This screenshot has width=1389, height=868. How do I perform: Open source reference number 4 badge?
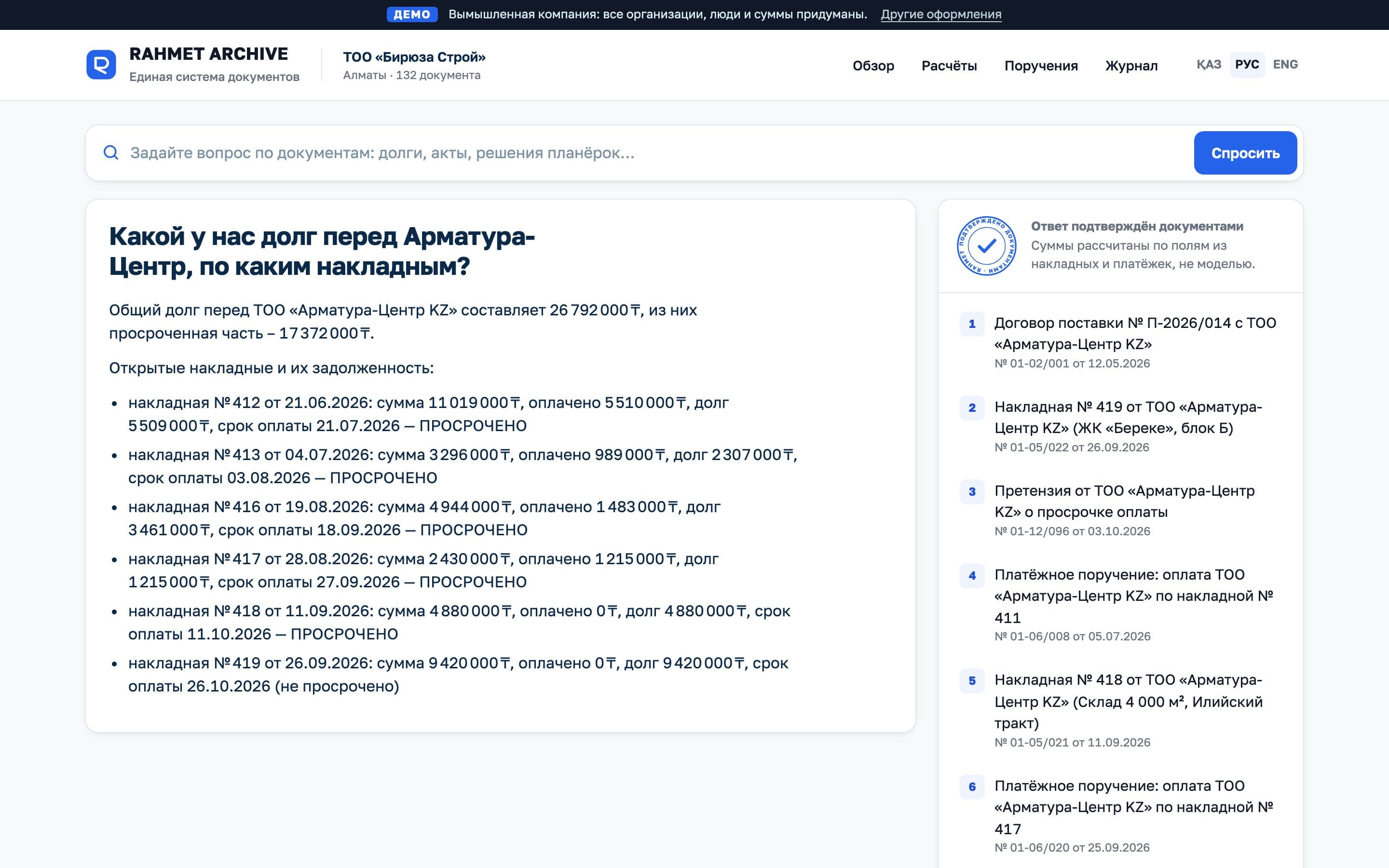(972, 576)
